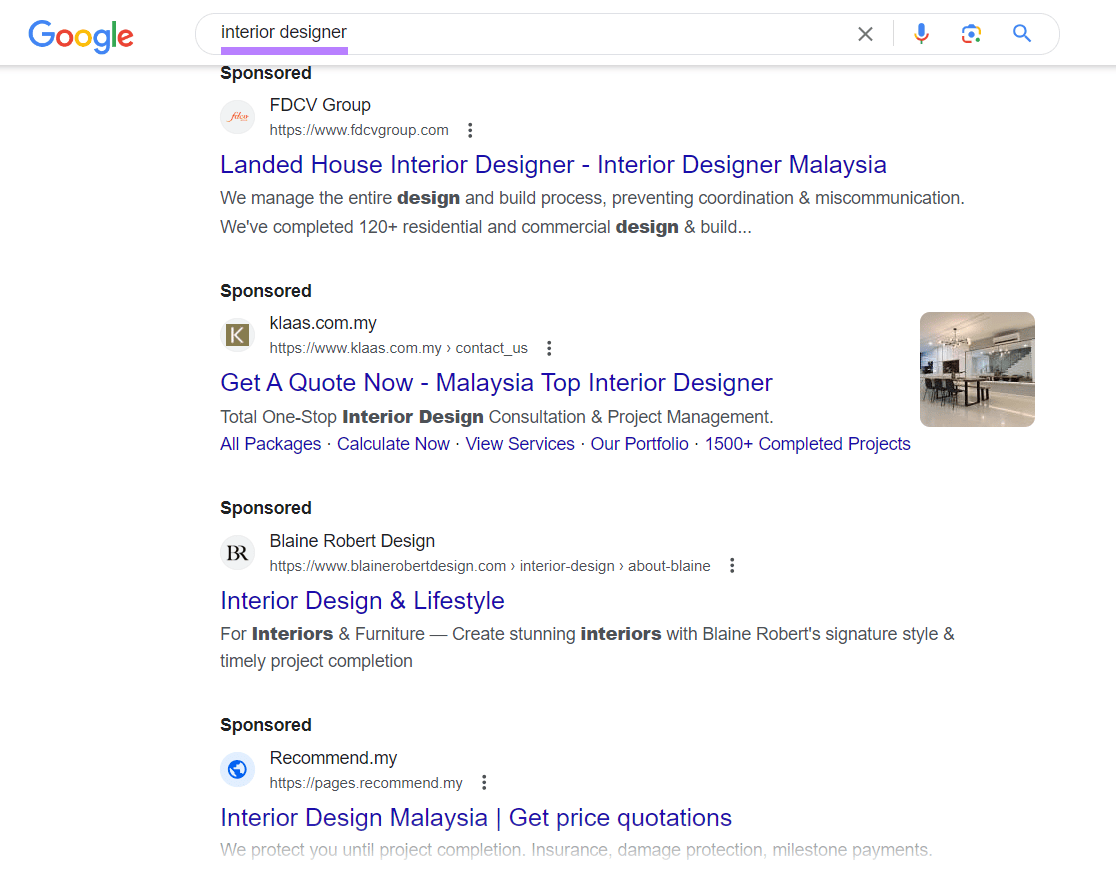This screenshot has width=1116, height=869.
Task: Open the Get A Quote Now result
Action: pyautogui.click(x=496, y=382)
